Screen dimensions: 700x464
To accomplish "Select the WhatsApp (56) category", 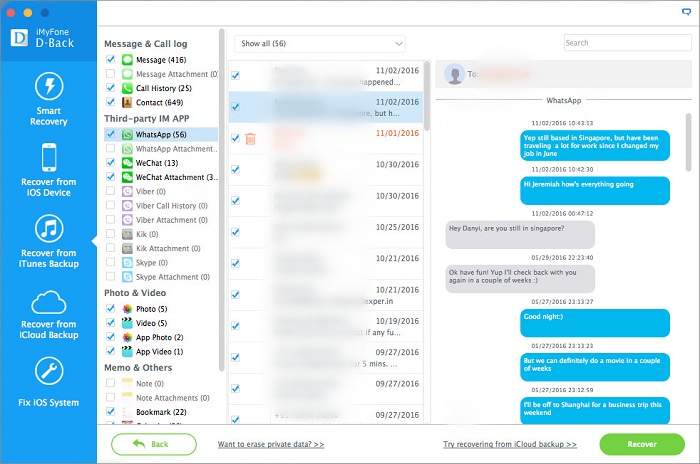I will tap(161, 134).
